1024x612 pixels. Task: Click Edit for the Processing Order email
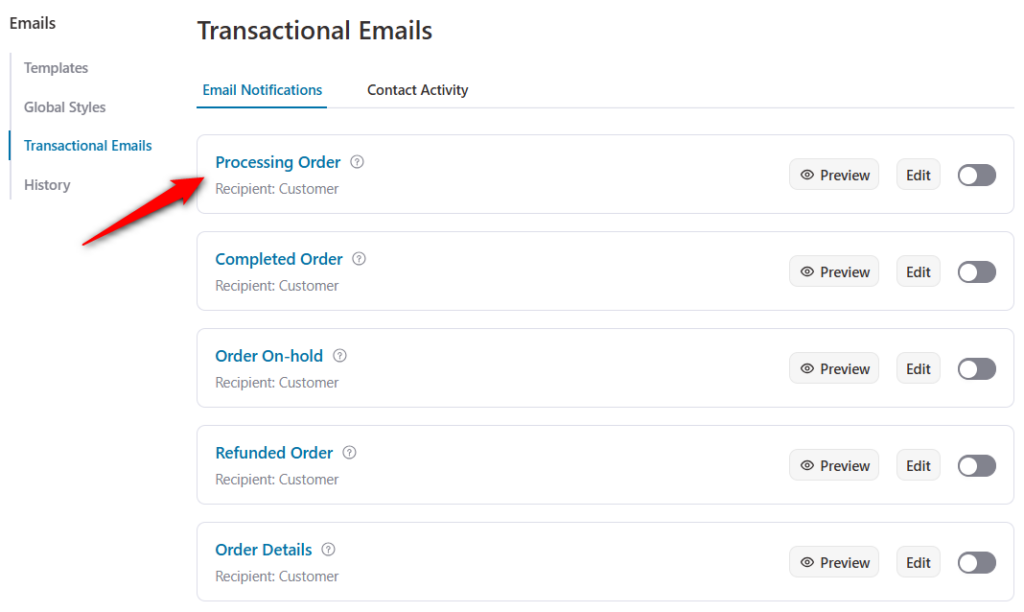point(917,174)
